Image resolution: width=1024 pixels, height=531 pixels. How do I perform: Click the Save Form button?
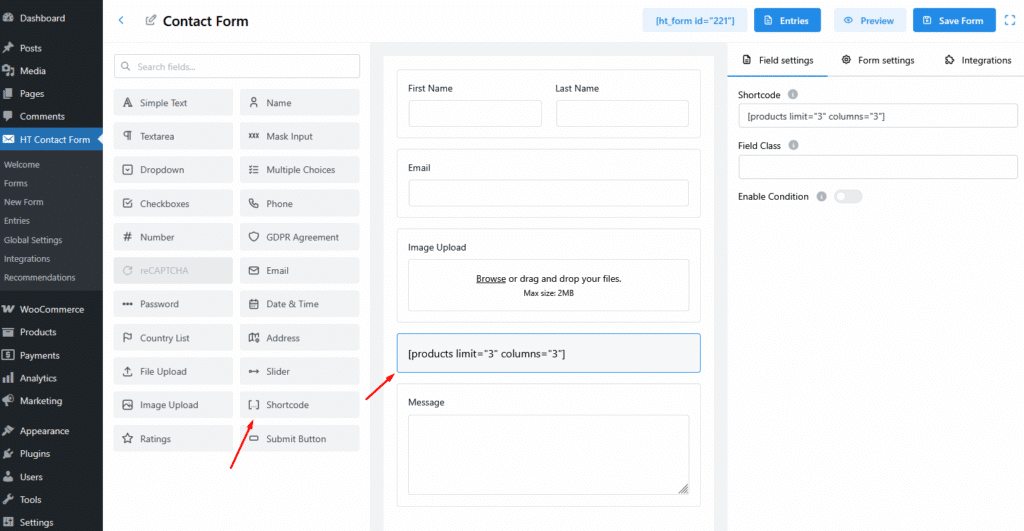[x=954, y=20]
